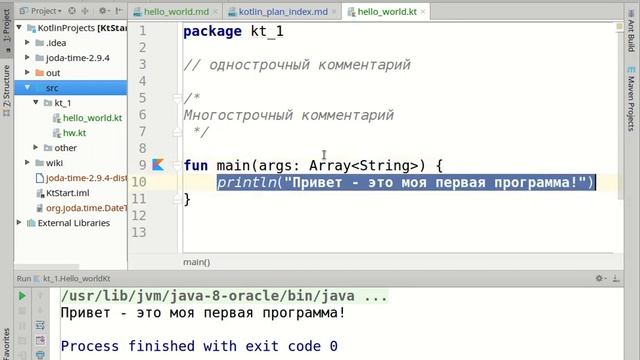This screenshot has width=640, height=360.
Task: Click the println statement on line 10
Action: (405, 182)
